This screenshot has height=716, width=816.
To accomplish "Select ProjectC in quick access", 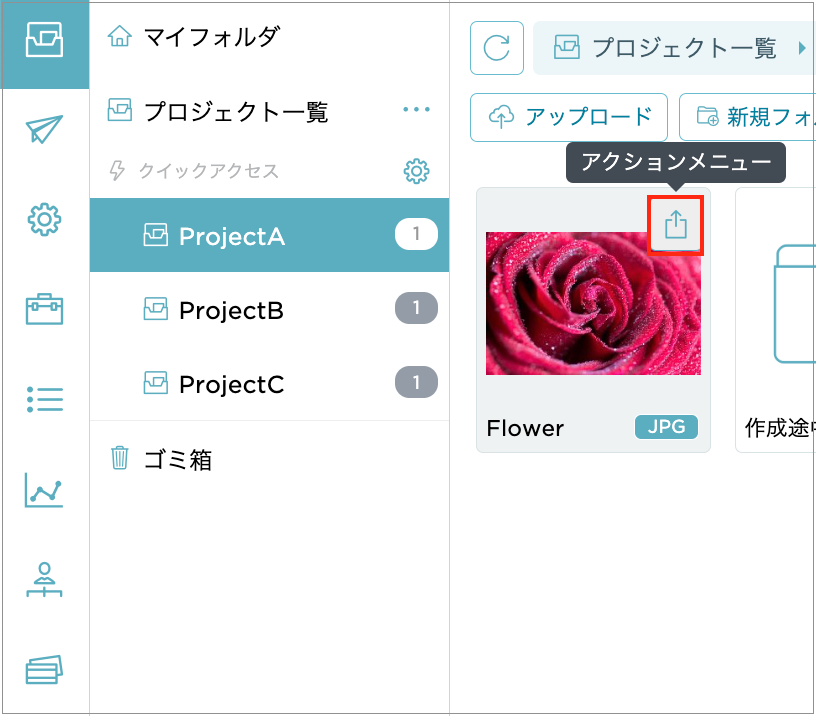I will pyautogui.click(x=269, y=383).
